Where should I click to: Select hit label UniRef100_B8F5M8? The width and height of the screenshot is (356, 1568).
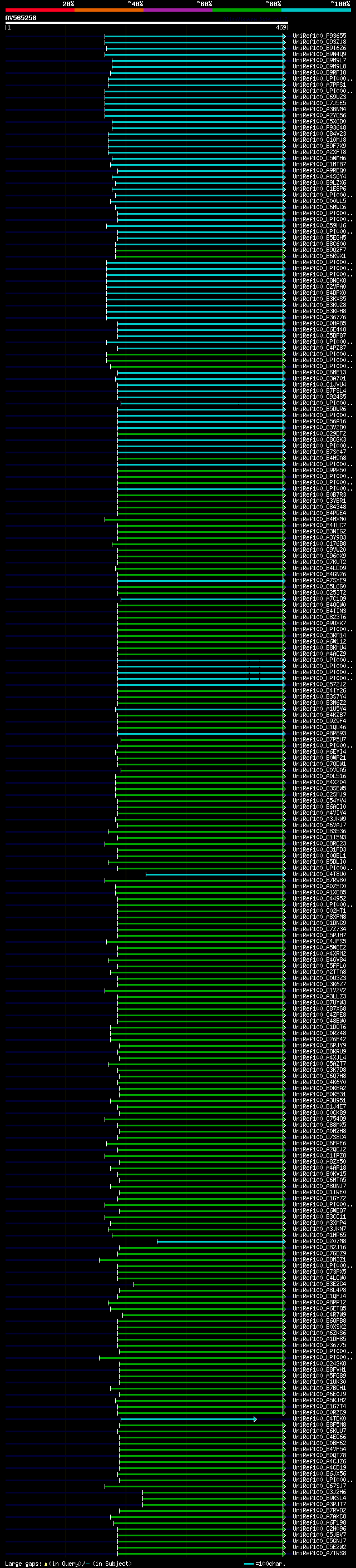(x=319, y=1424)
